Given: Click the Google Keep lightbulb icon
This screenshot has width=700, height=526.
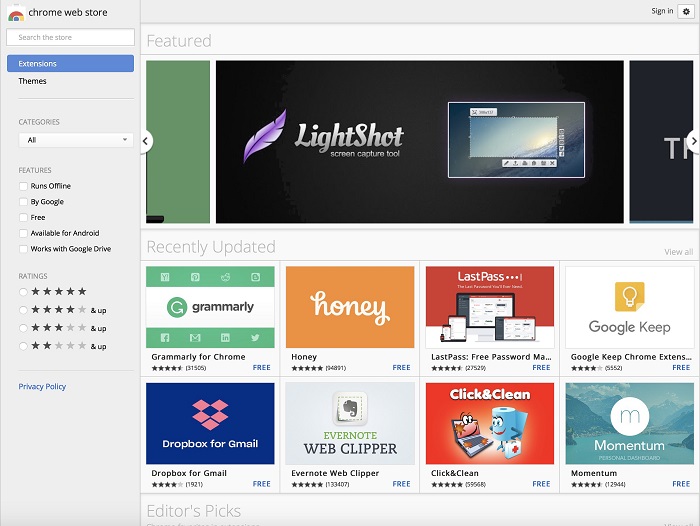Looking at the screenshot, I should click(x=629, y=296).
